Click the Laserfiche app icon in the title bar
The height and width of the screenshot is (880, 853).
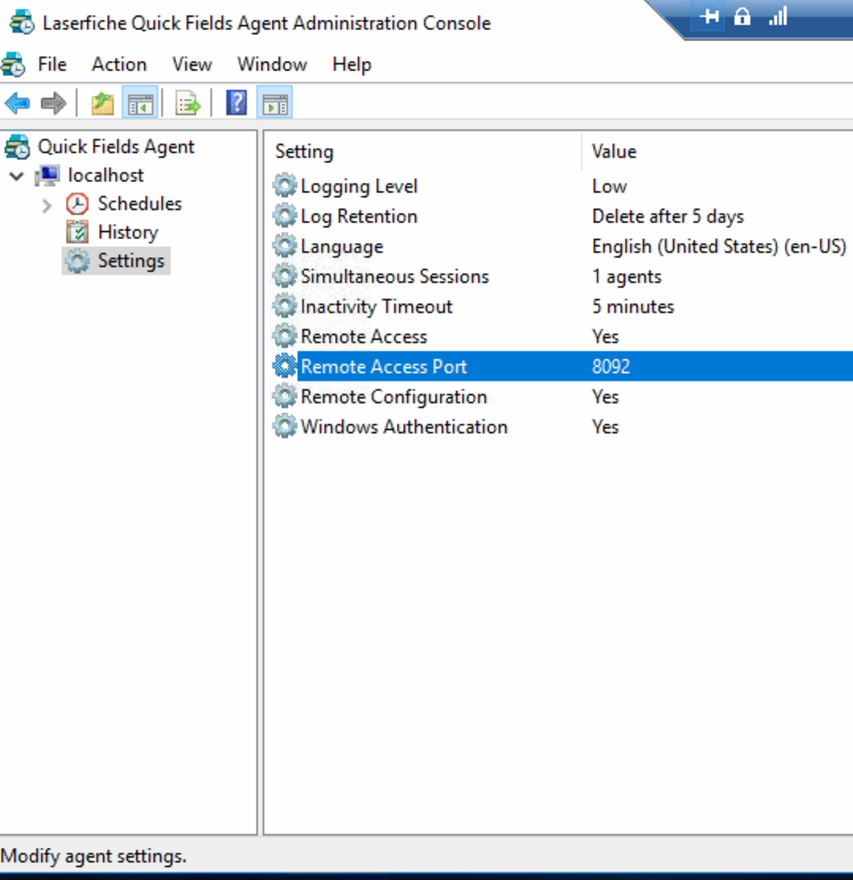click(x=22, y=22)
